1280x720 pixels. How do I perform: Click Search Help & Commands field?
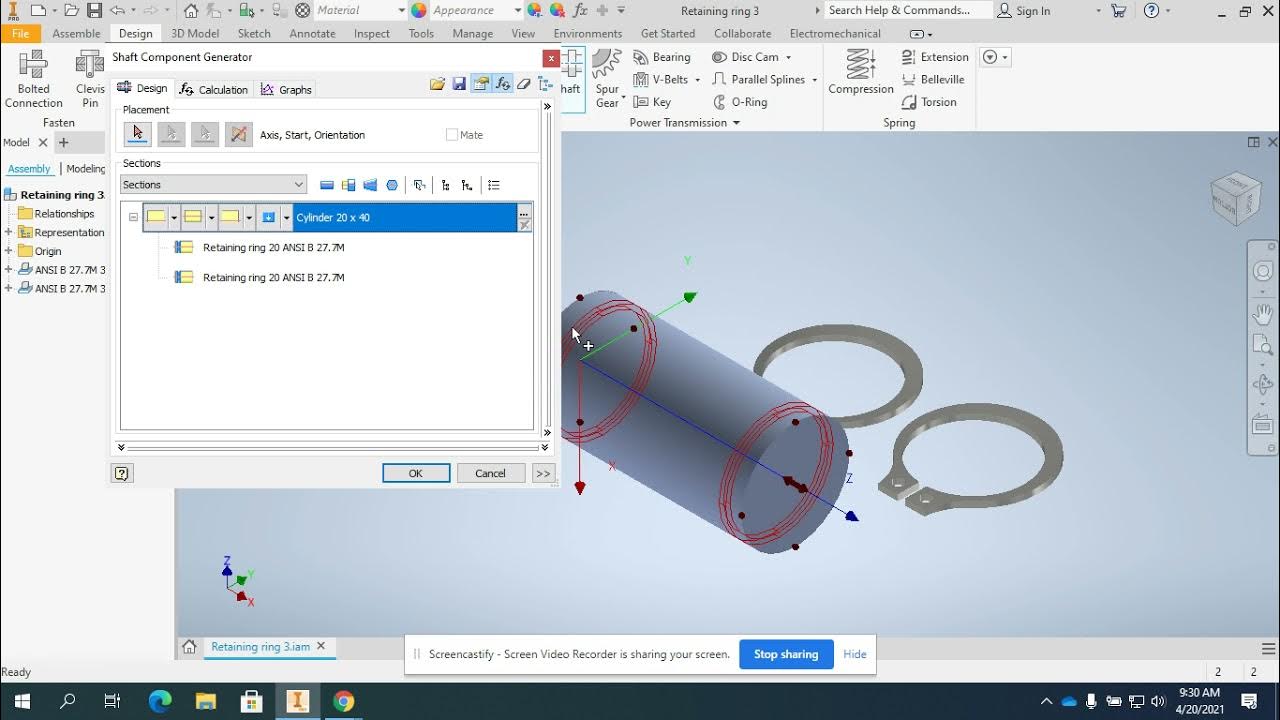(x=908, y=11)
